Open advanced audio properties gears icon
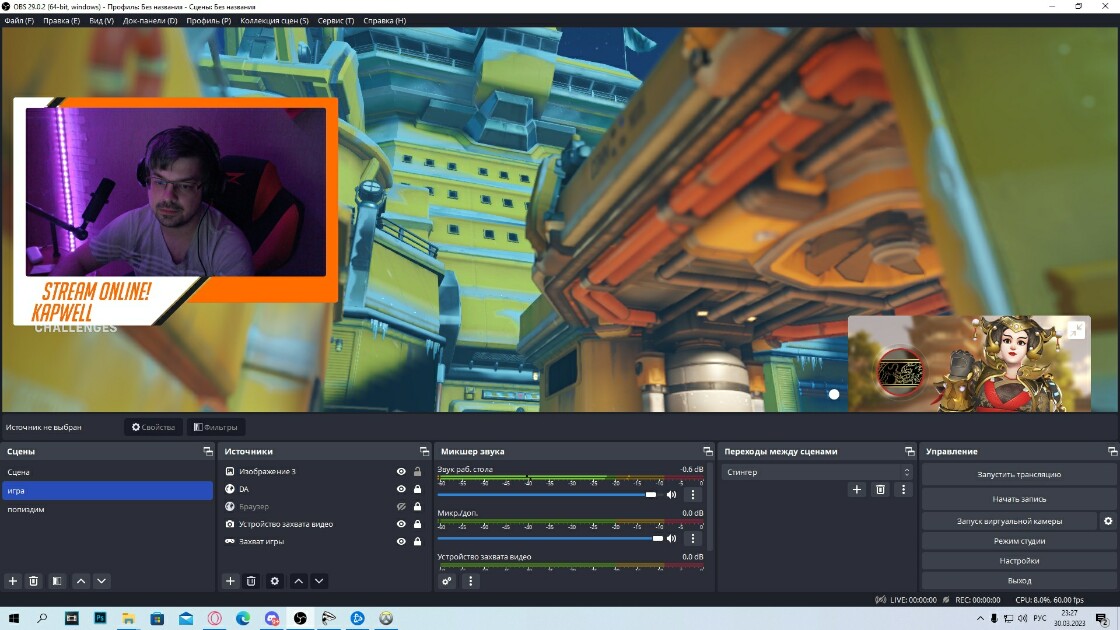1120x630 pixels. [446, 581]
